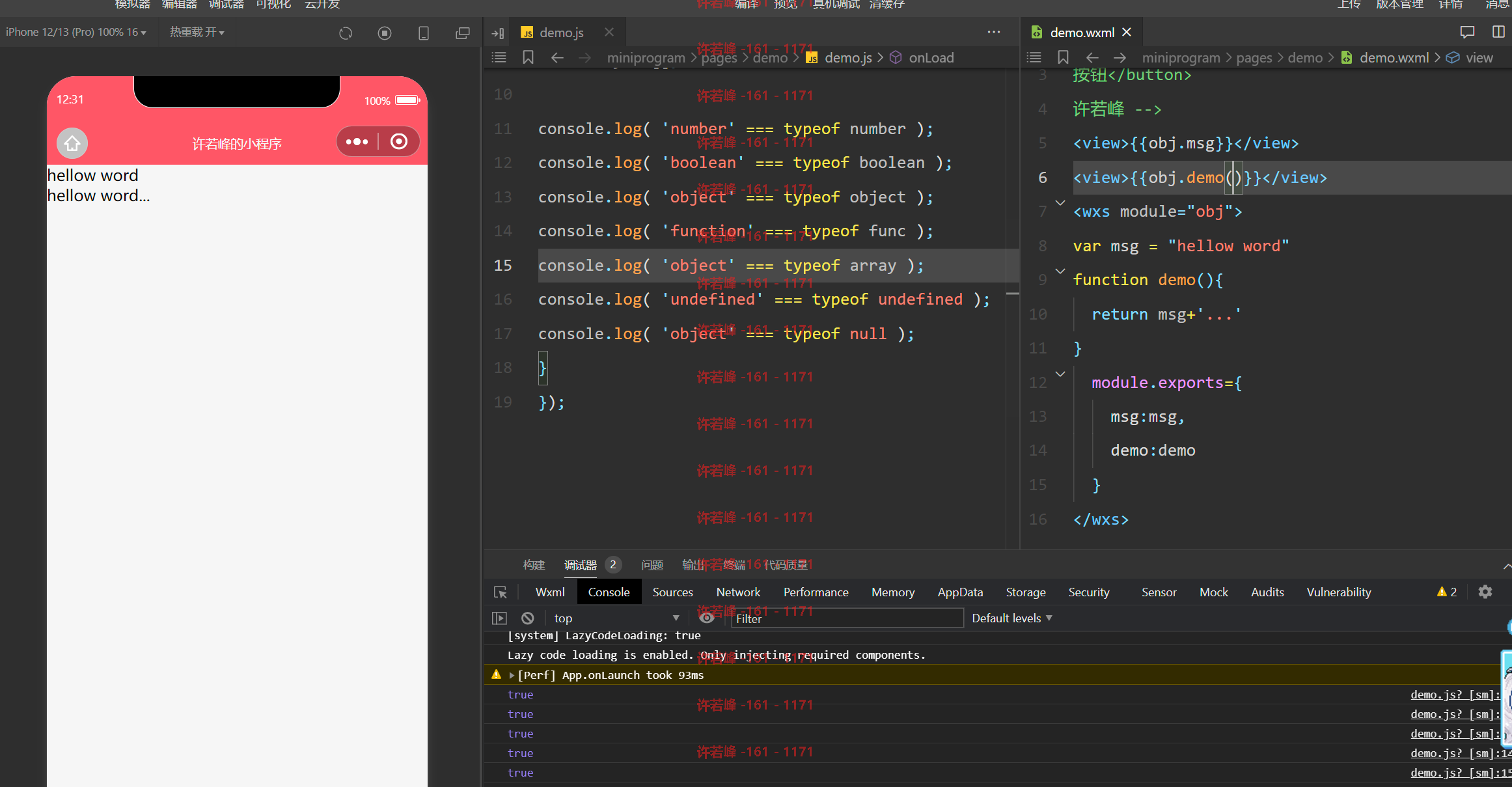This screenshot has width=1512, height=787.
Task: Go forward using the arrow in demo.js breadcrumb bar
Action: [585, 57]
